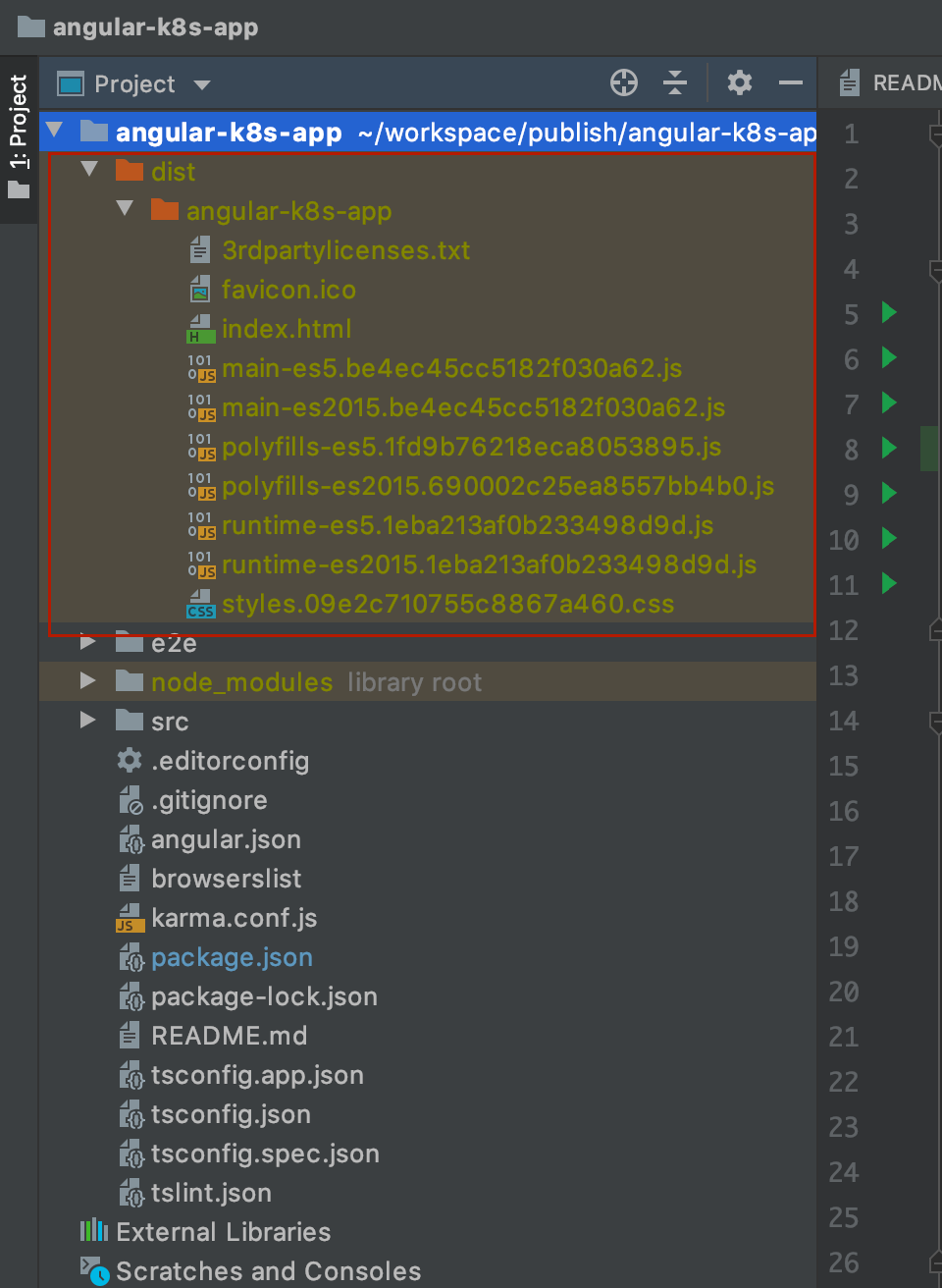This screenshot has width=942, height=1288.
Task: Select runtime-es5.1eba213af0b233498d9d.js
Action: click(468, 525)
